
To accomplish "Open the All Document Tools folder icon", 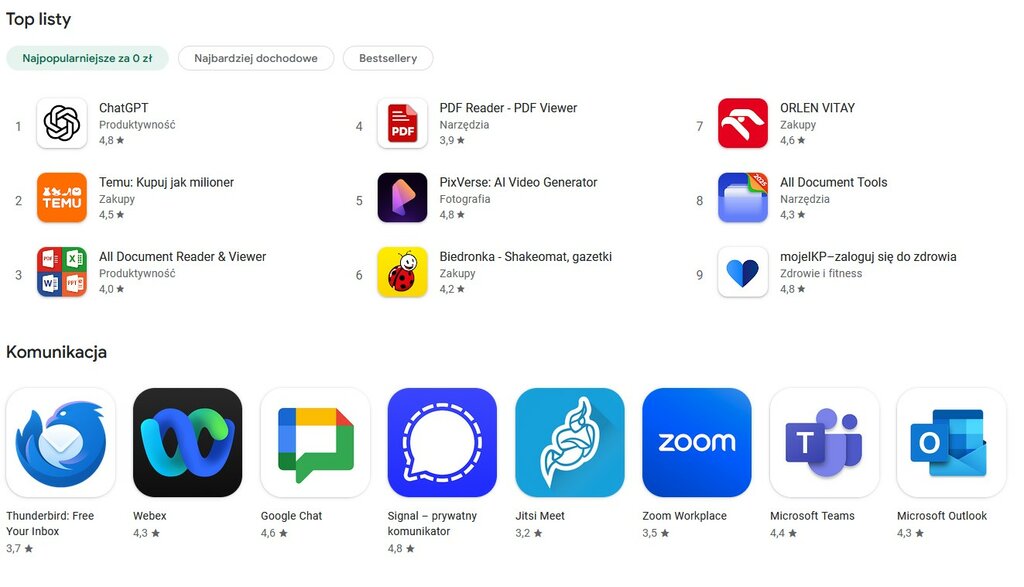I will (x=743, y=198).
